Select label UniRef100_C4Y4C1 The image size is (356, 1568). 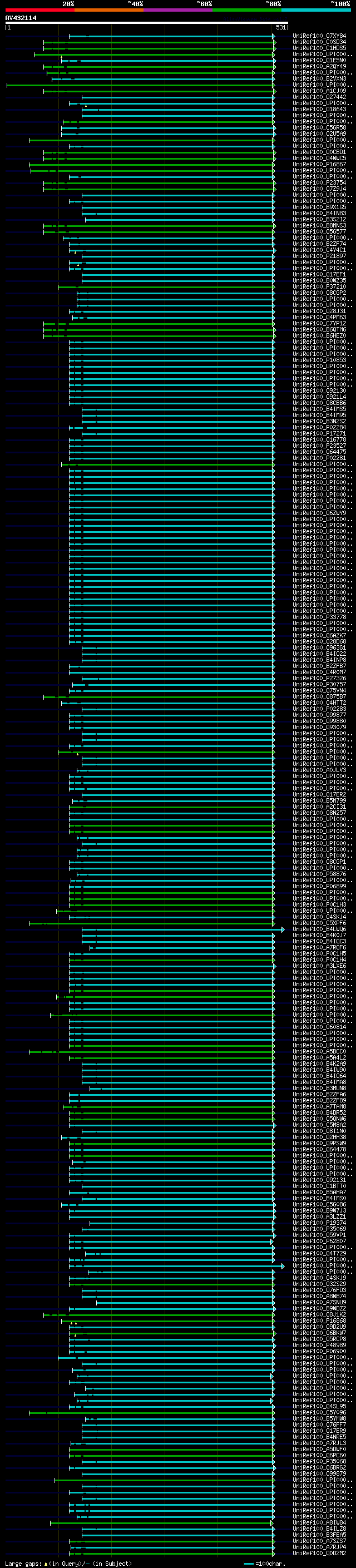coord(319,250)
